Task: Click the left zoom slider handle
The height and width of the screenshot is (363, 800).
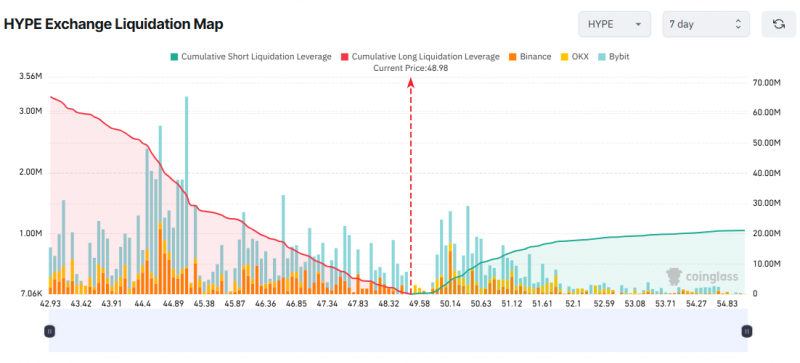Action: point(49,331)
